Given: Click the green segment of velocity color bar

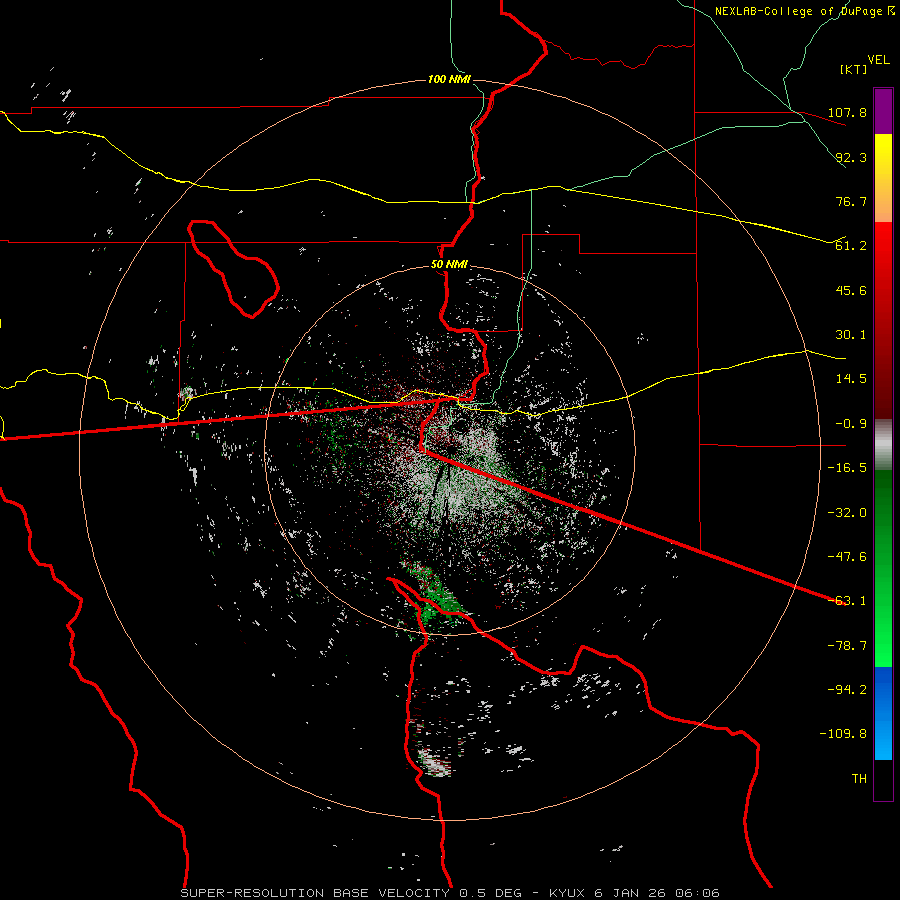Looking at the screenshot, I should tap(883, 568).
